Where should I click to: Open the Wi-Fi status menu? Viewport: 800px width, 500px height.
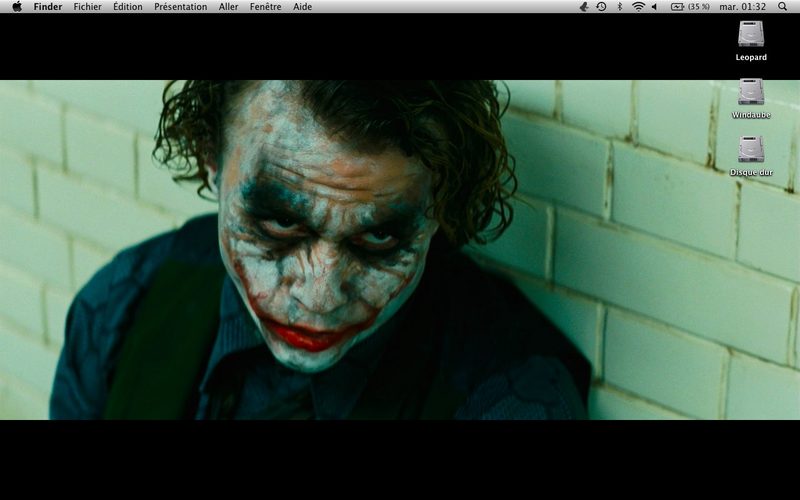[x=638, y=7]
